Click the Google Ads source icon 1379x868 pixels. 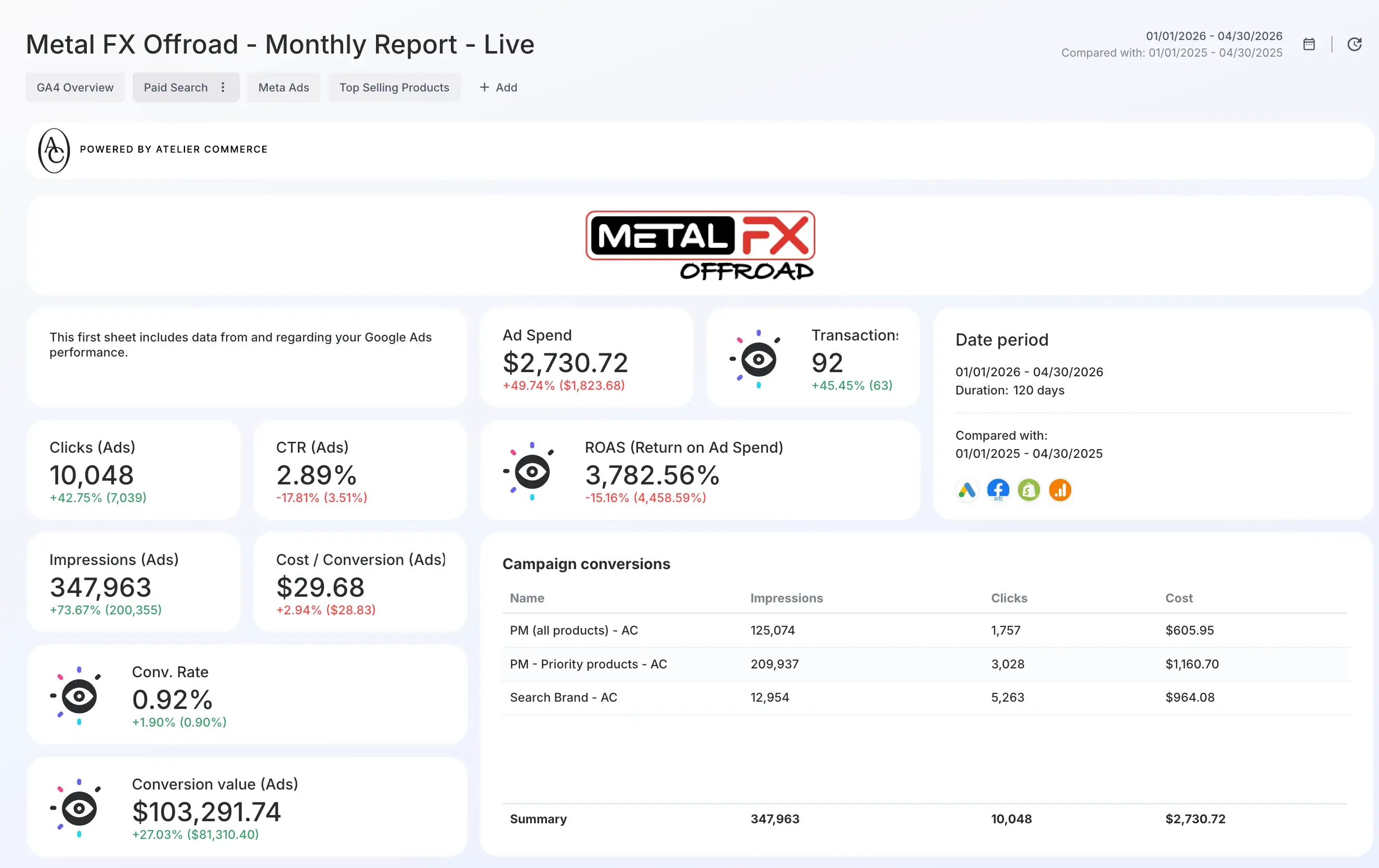pyautogui.click(x=967, y=490)
